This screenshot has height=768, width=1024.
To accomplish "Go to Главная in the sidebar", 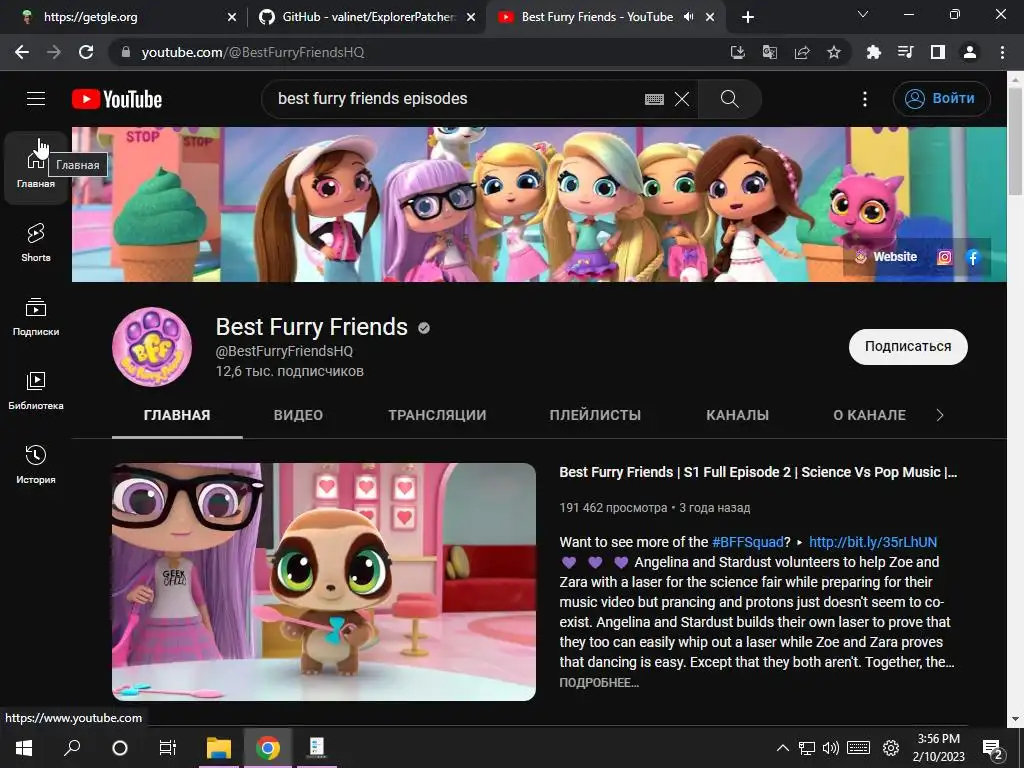I will coord(36,168).
